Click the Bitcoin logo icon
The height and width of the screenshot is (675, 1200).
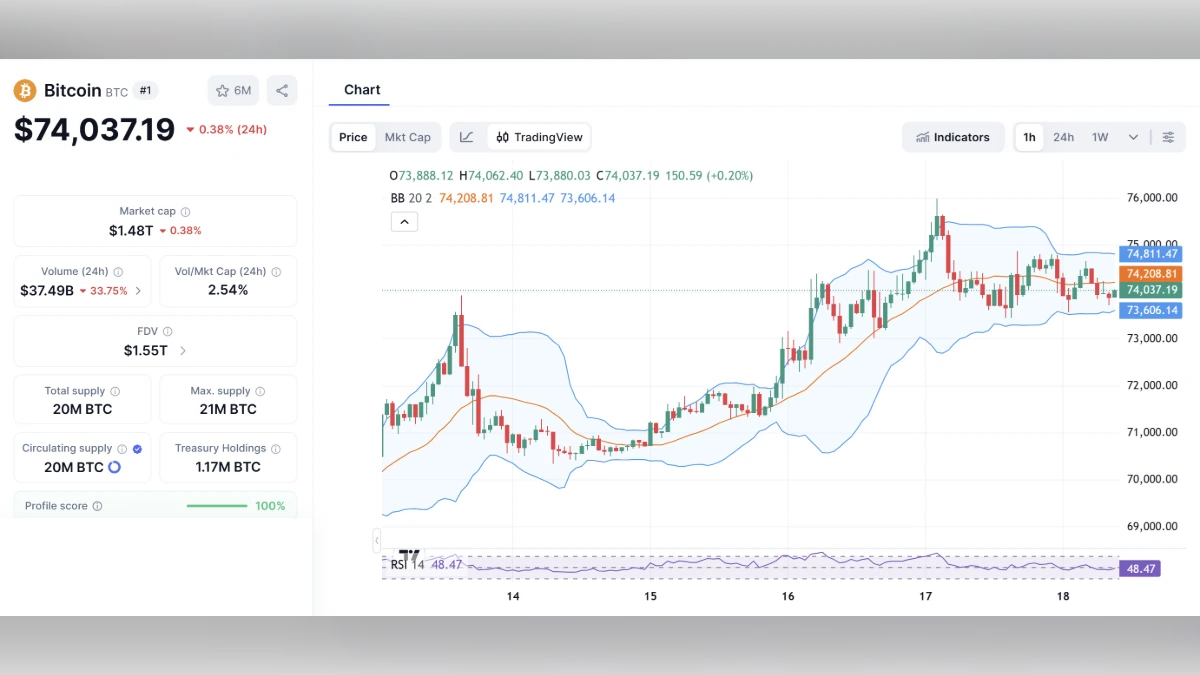(24, 90)
